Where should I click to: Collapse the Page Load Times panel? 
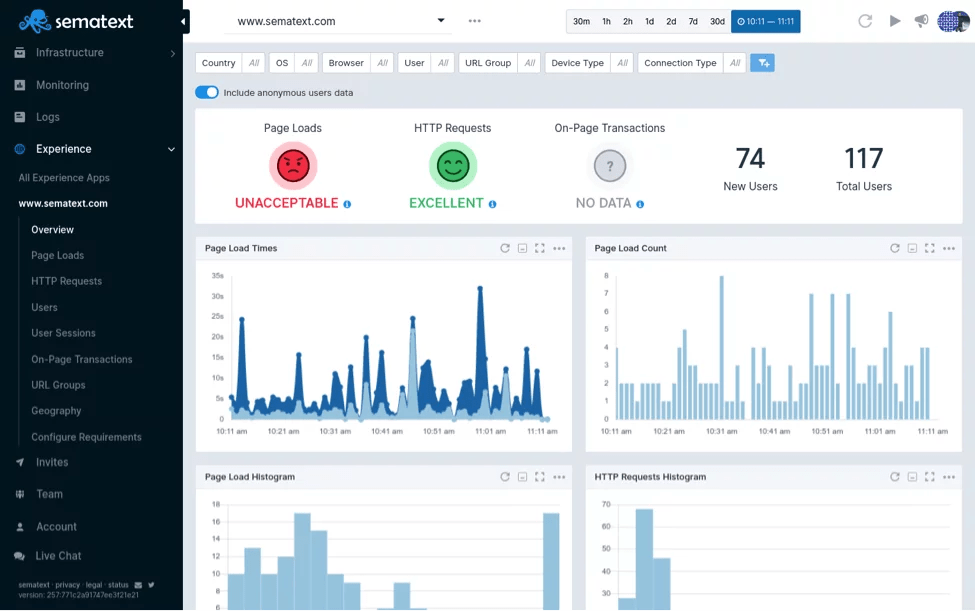coord(522,249)
